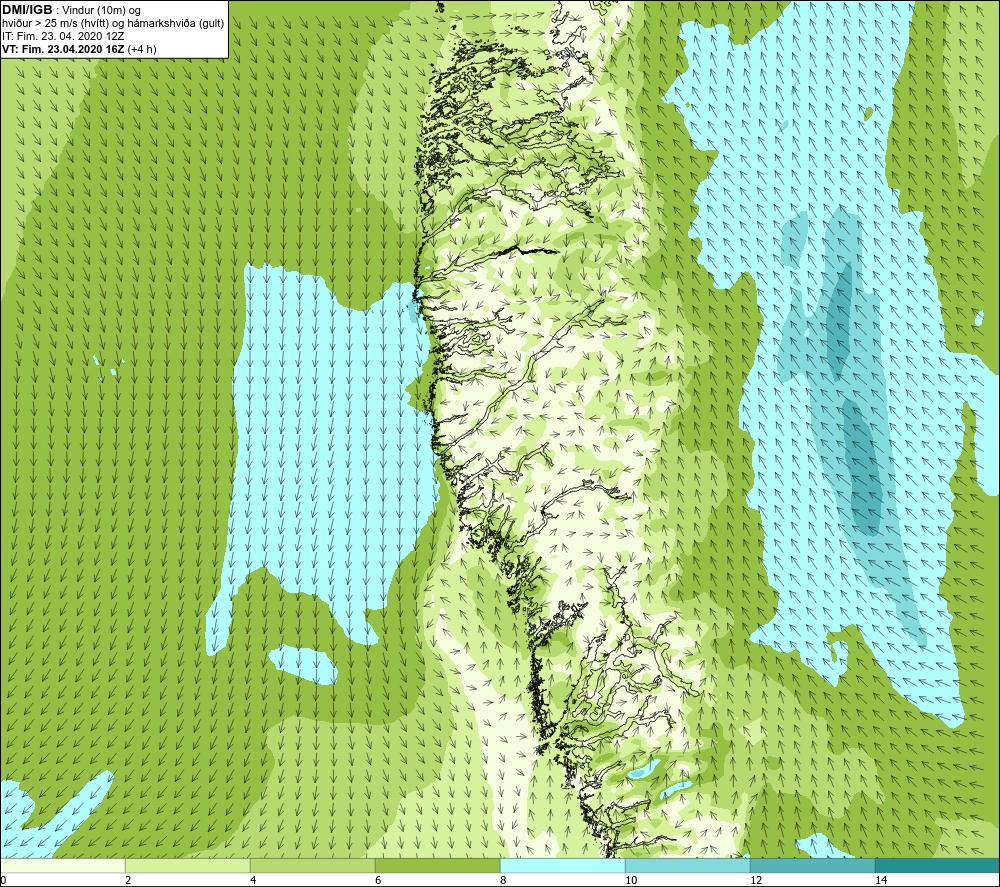Click the 'IT: Fim. 23. 04. 2020 12Z' line

click(63, 36)
